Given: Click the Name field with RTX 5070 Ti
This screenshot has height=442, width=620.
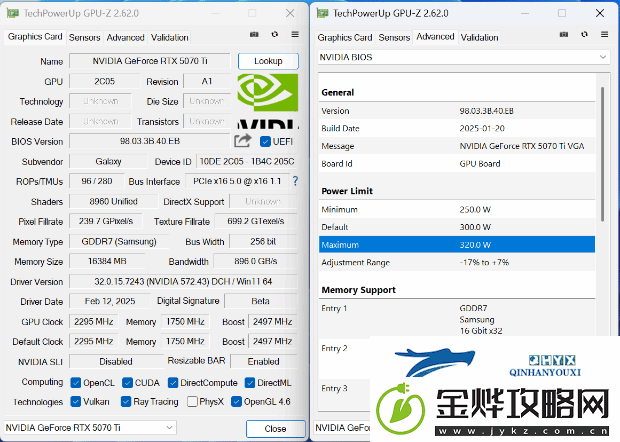Looking at the screenshot, I should (150, 61).
